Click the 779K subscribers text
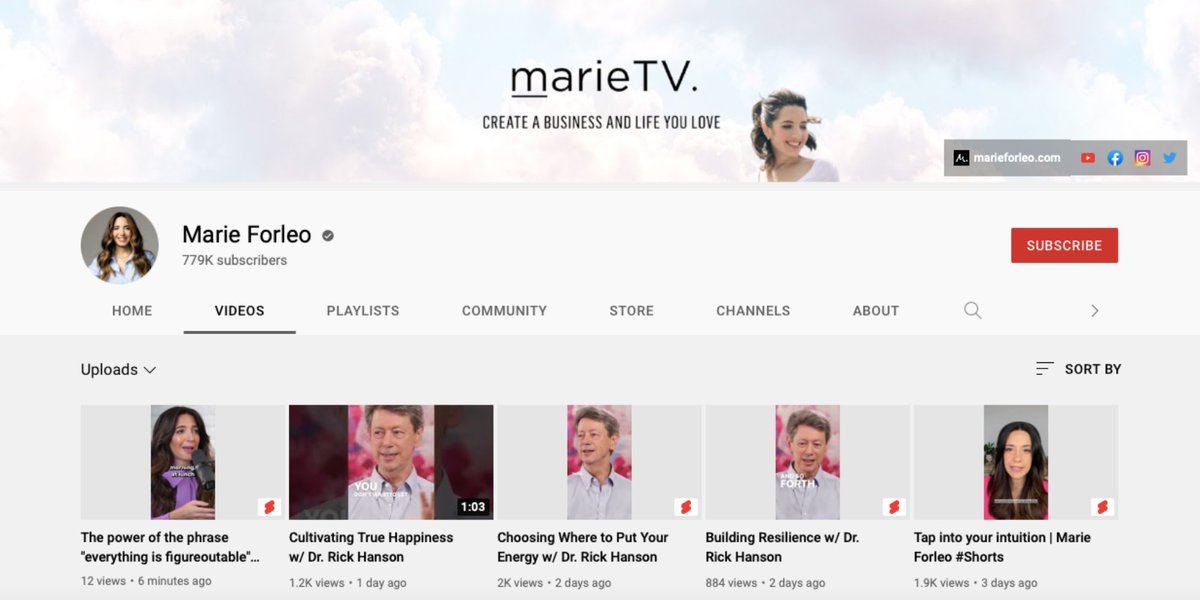This screenshot has height=600, width=1200. 234,260
